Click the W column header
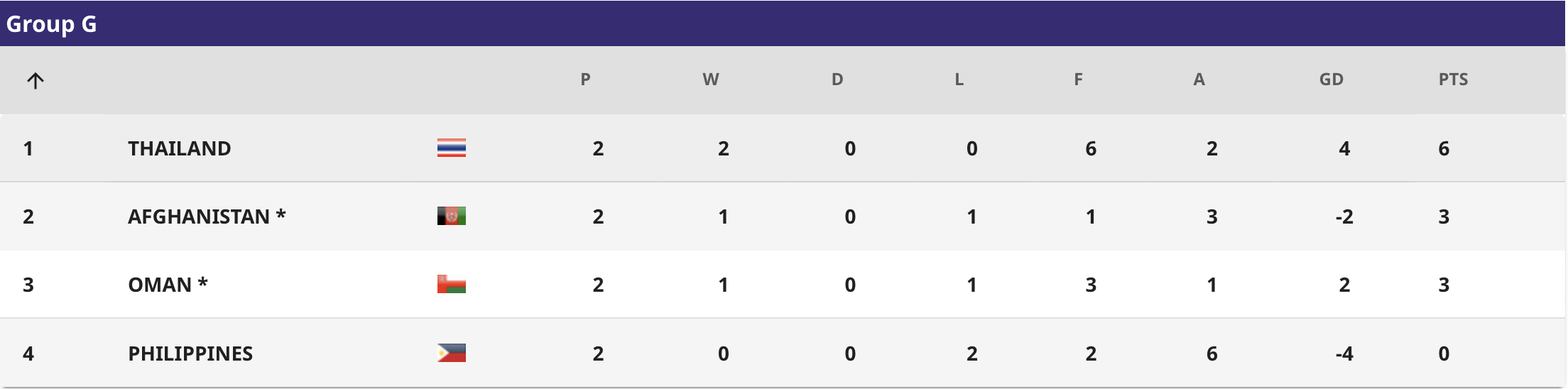 711,80
